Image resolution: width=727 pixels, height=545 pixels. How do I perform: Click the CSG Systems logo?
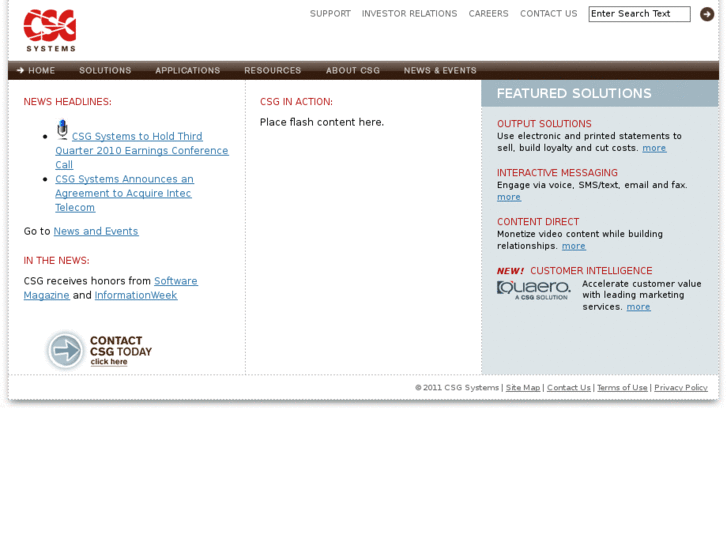point(50,30)
